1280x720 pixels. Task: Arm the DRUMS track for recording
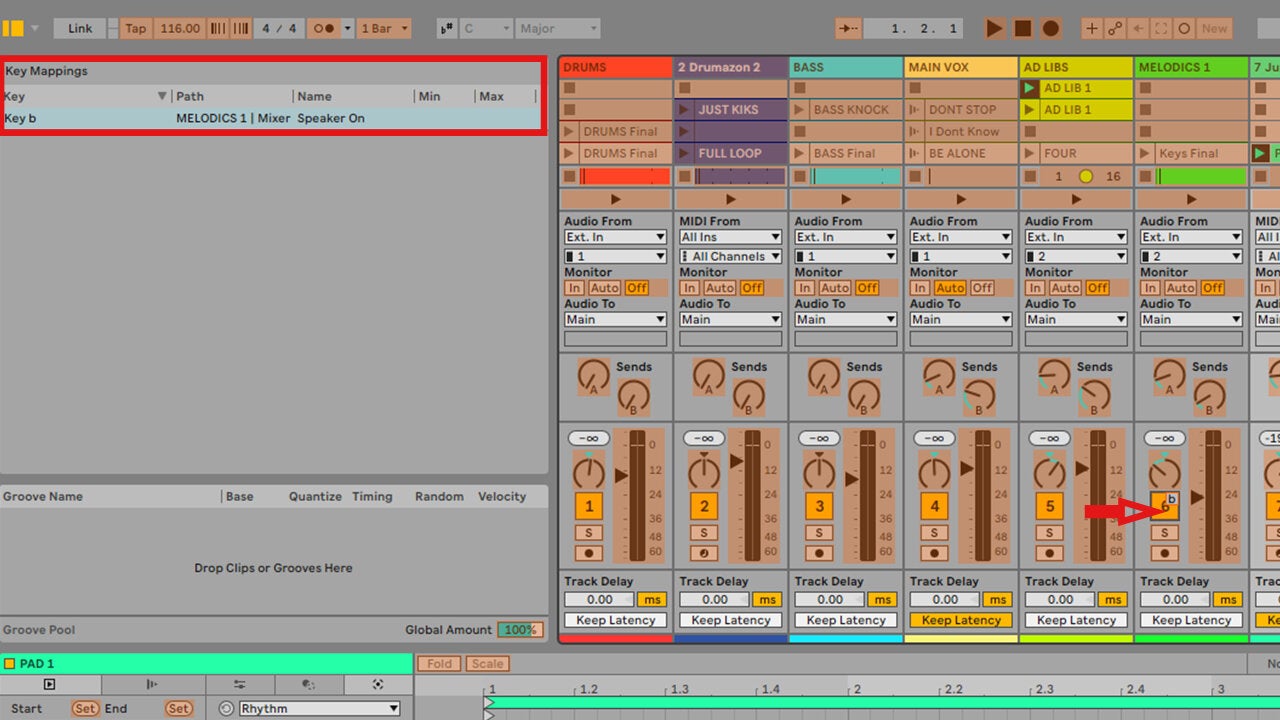[x=589, y=553]
